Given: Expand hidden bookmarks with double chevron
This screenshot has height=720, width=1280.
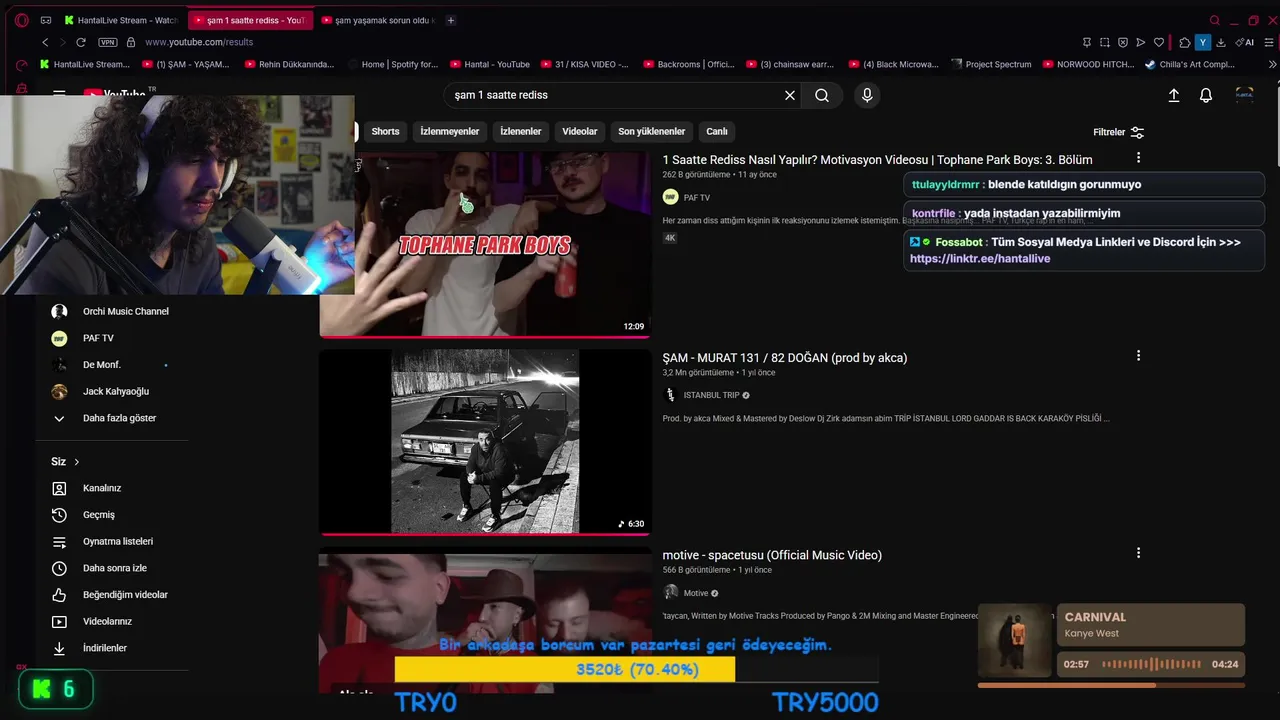Looking at the screenshot, I should 1272,64.
